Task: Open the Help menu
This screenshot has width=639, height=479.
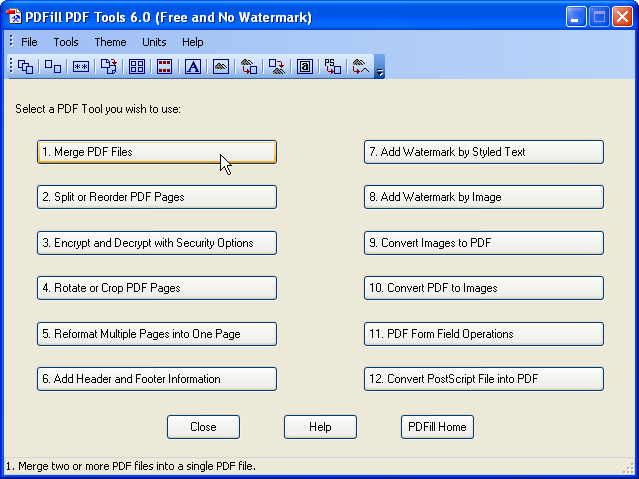Action: [192, 42]
